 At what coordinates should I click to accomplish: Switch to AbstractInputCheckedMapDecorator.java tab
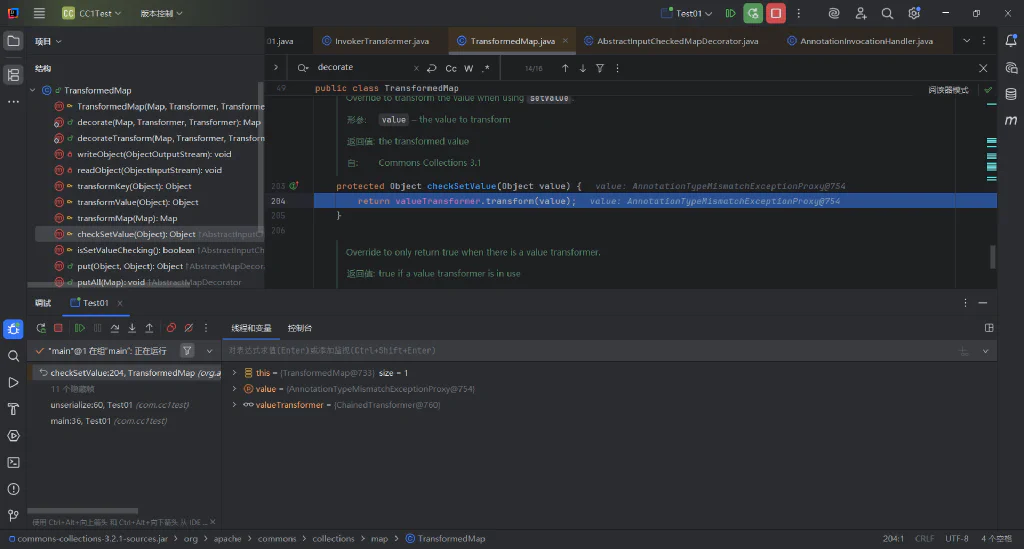tap(671, 40)
